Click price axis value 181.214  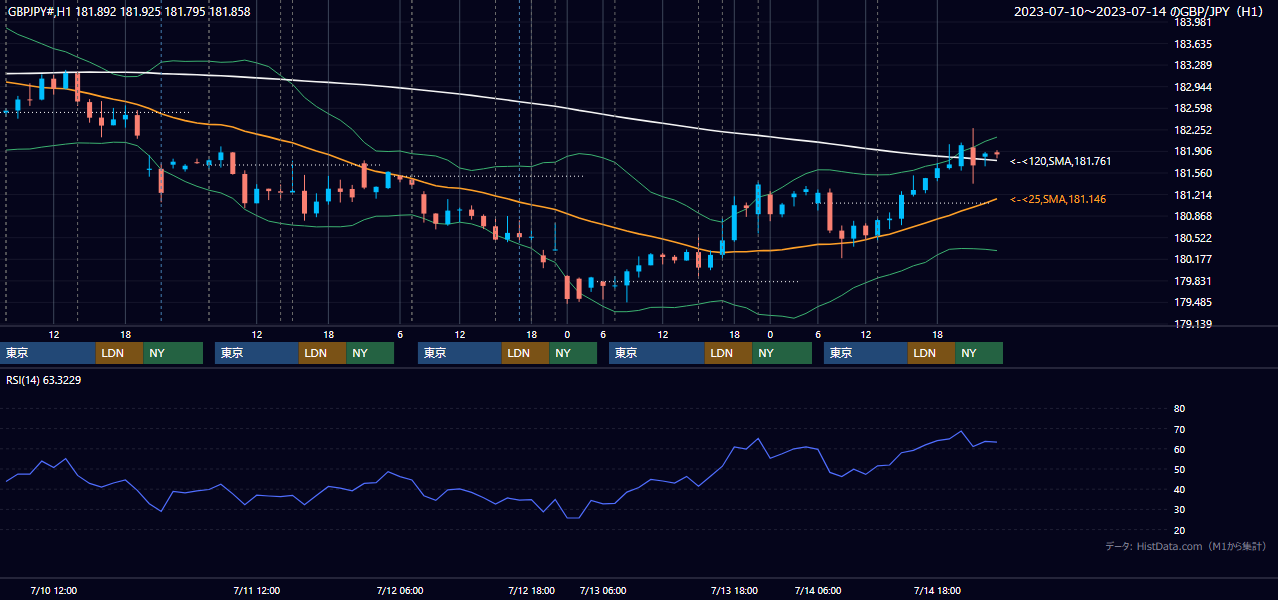[1192, 195]
